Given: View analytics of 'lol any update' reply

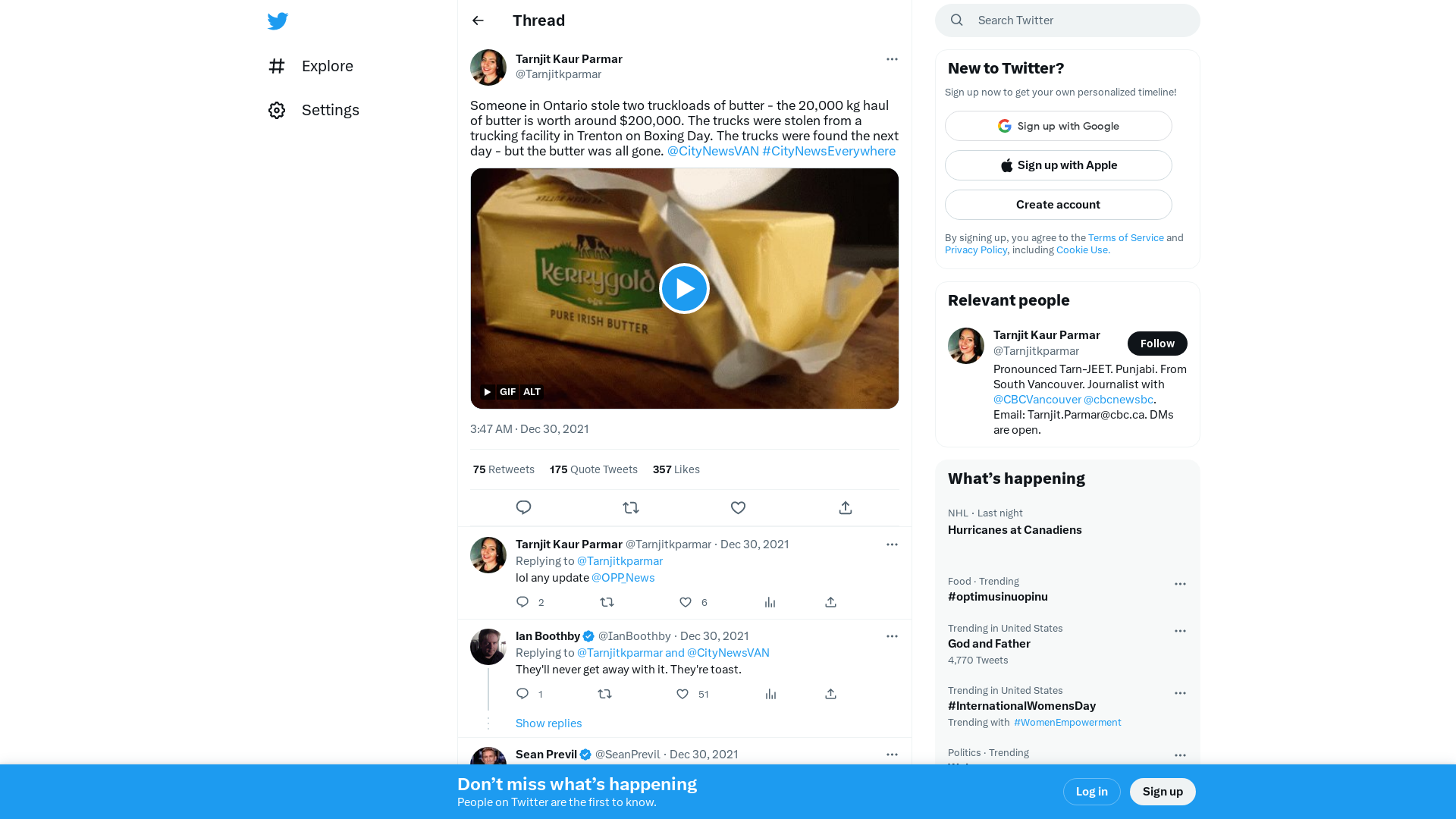Looking at the screenshot, I should (770, 602).
